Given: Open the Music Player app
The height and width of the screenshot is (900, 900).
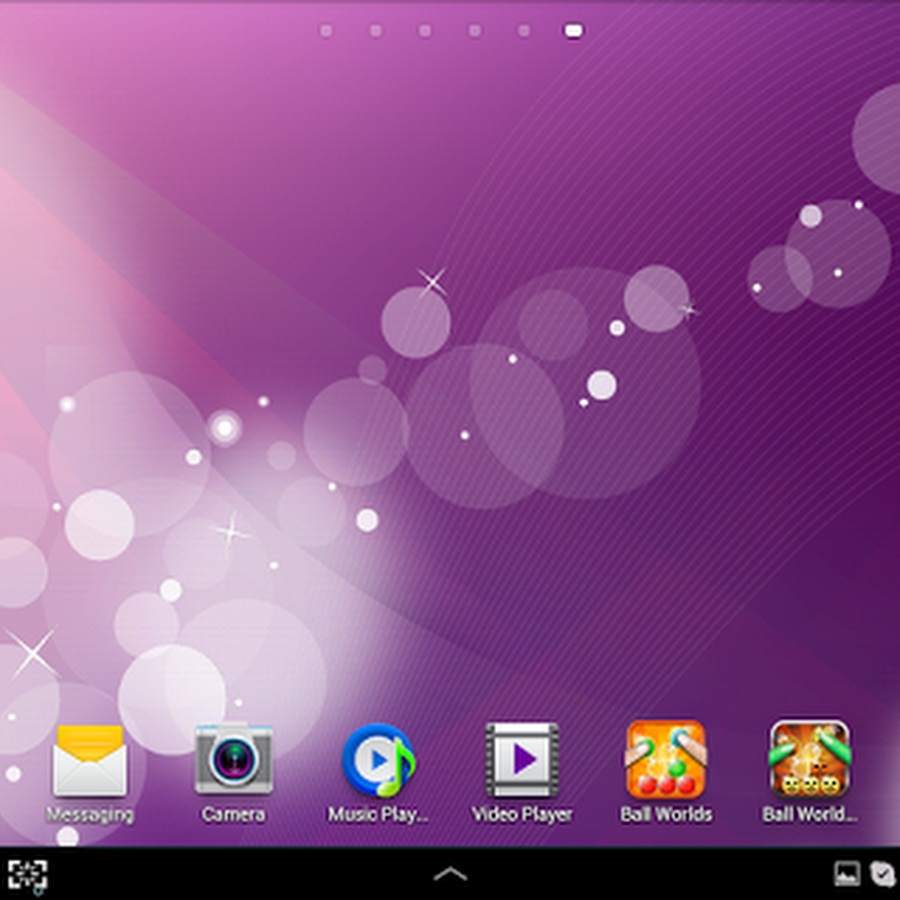Looking at the screenshot, I should [x=378, y=773].
